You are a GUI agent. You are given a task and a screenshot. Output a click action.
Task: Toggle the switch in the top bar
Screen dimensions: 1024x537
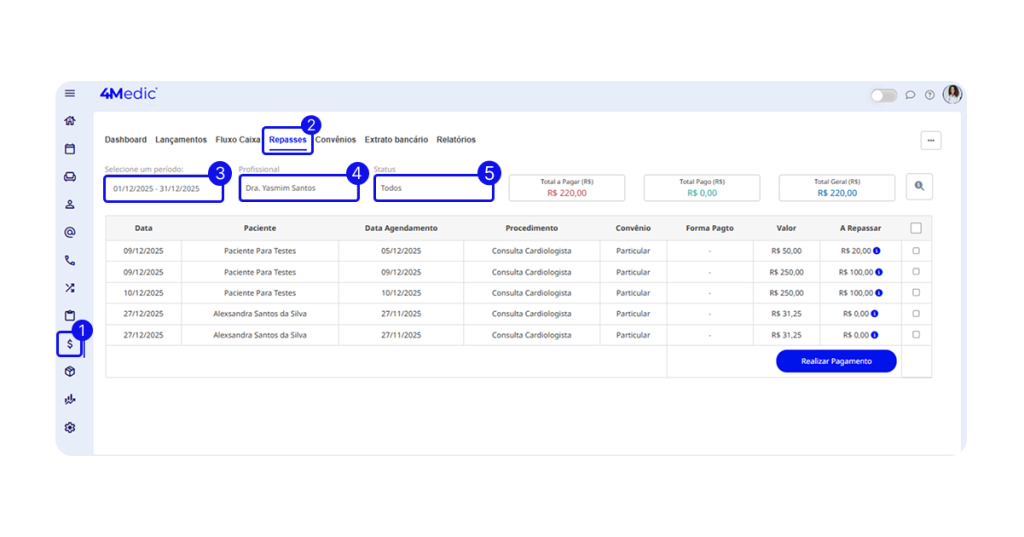pos(883,95)
